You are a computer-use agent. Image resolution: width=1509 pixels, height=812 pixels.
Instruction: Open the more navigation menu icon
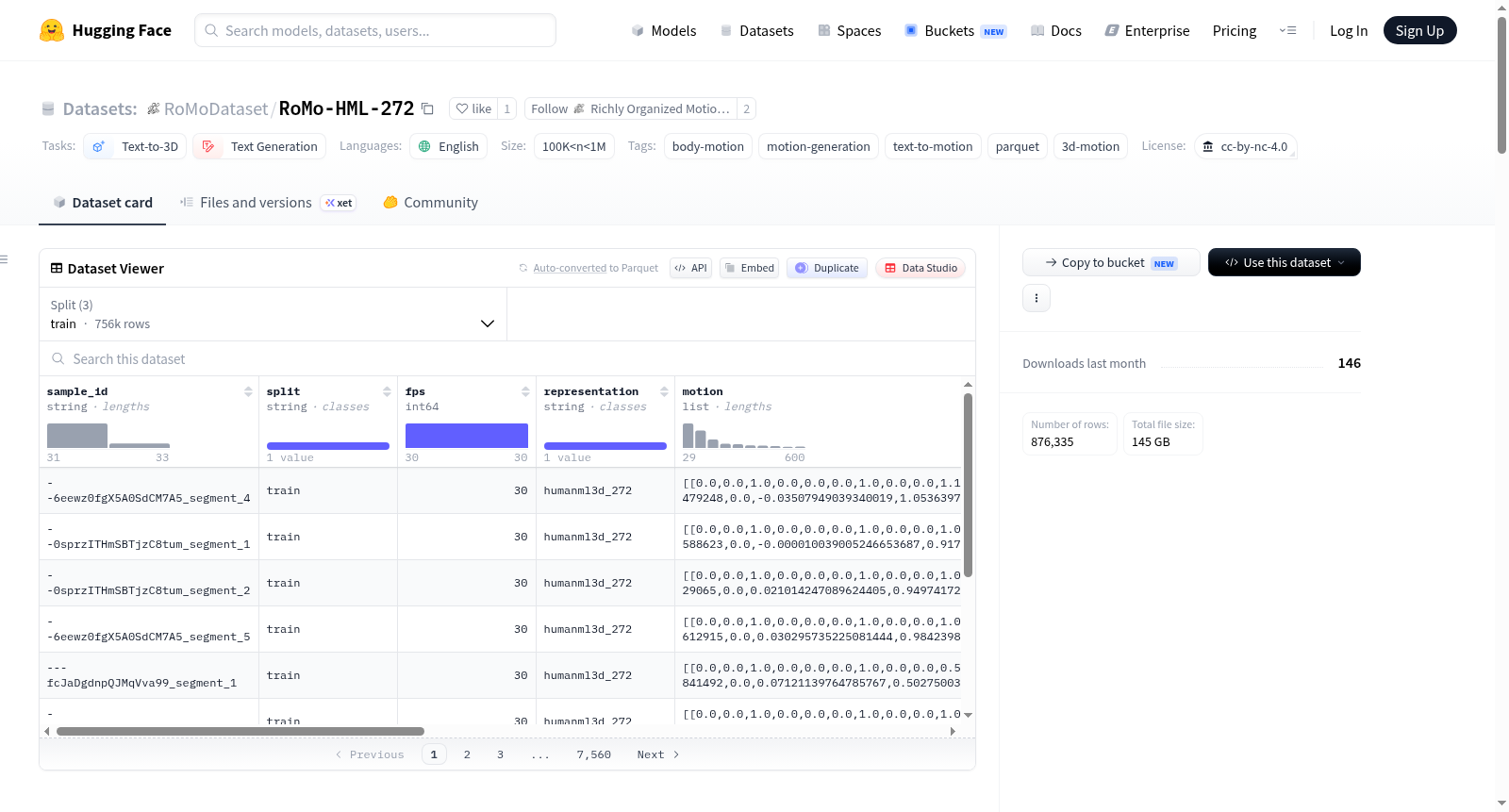(x=1287, y=30)
